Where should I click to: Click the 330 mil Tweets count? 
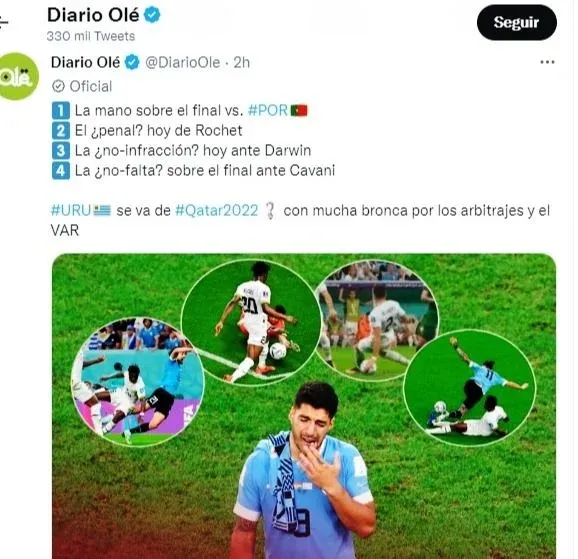click(x=91, y=36)
